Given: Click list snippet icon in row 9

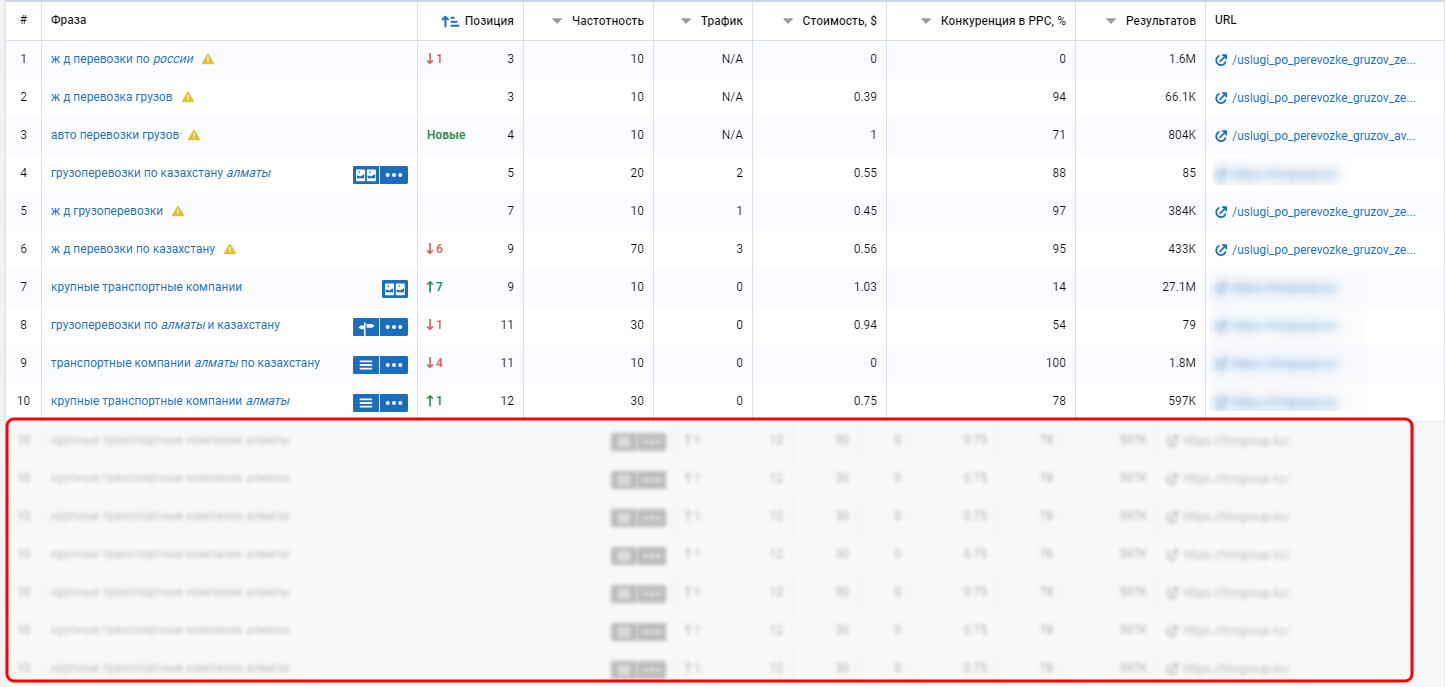Looking at the screenshot, I should pos(365,365).
